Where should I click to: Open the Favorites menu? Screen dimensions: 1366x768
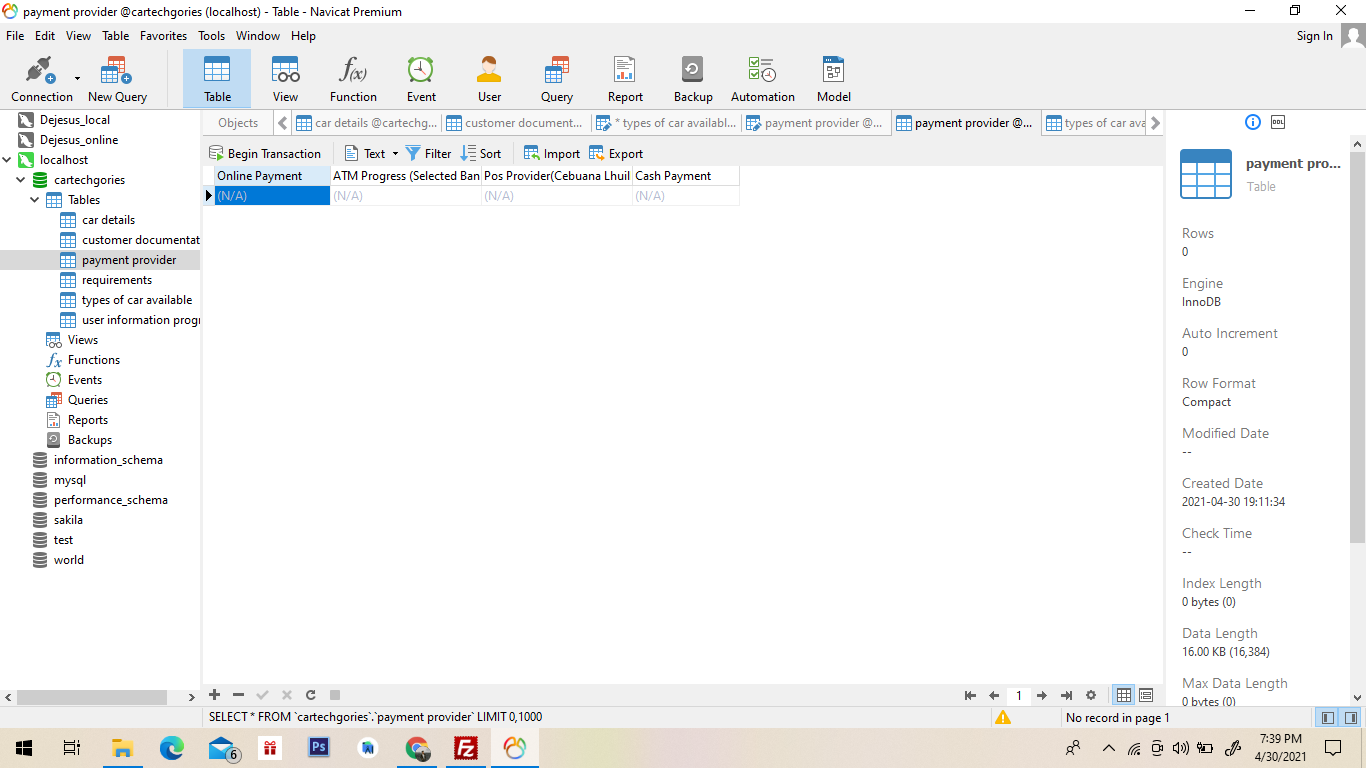point(163,36)
